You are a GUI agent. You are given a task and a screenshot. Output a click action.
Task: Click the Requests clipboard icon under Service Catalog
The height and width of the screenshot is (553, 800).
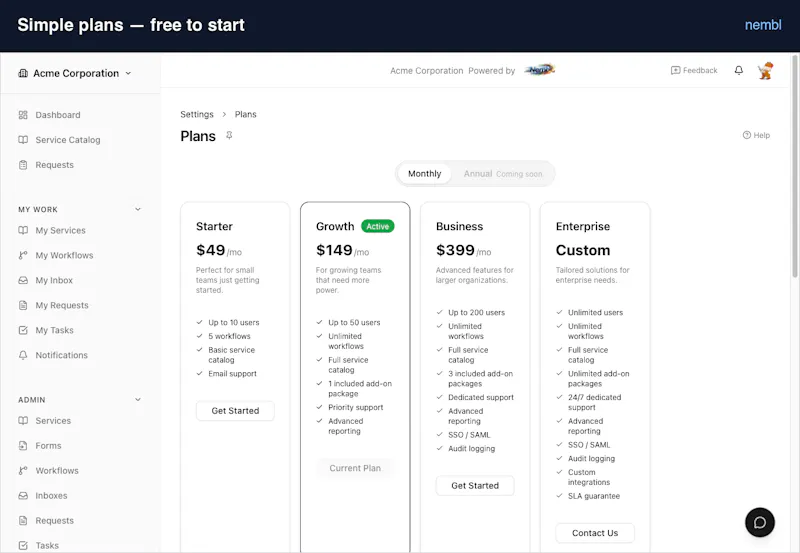click(23, 165)
